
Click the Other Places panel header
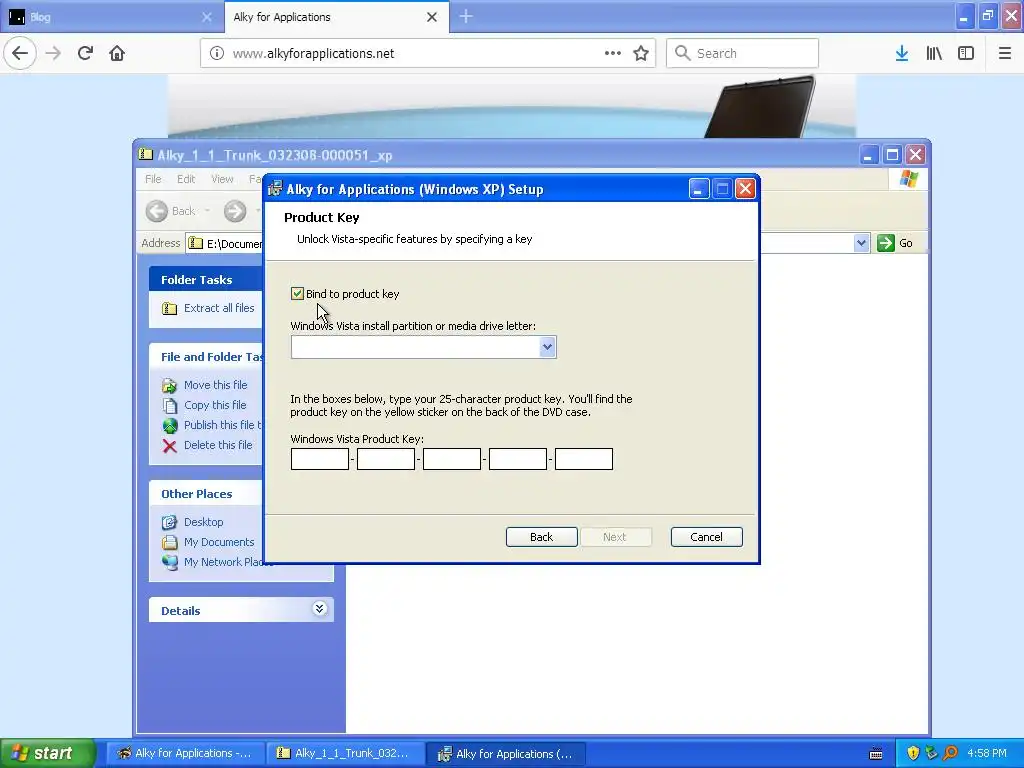[206, 494]
